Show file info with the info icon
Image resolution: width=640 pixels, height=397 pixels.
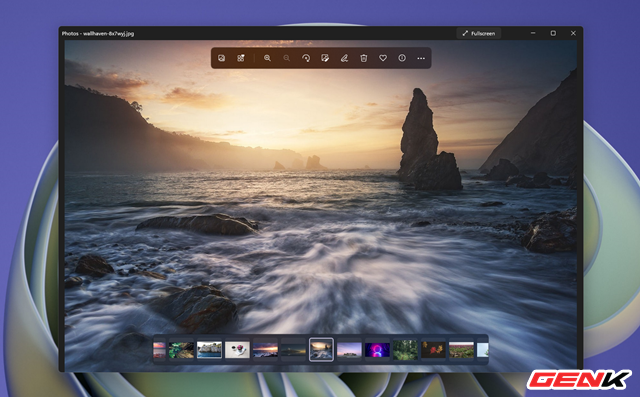coord(402,58)
